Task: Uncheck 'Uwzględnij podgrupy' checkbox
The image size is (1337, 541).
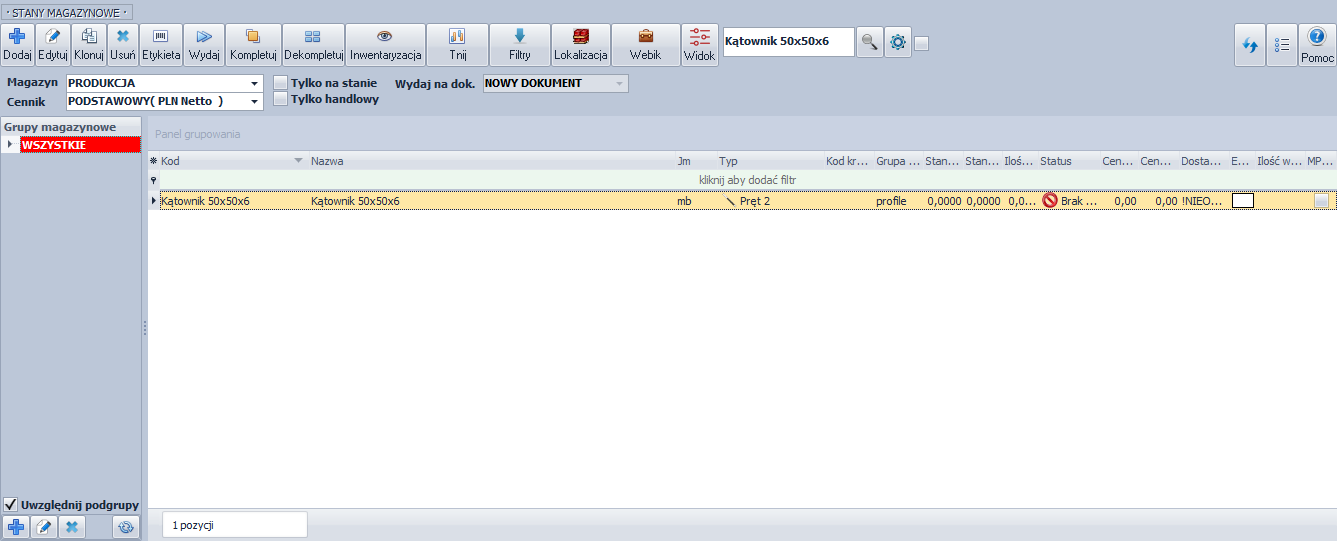Action: 11,505
